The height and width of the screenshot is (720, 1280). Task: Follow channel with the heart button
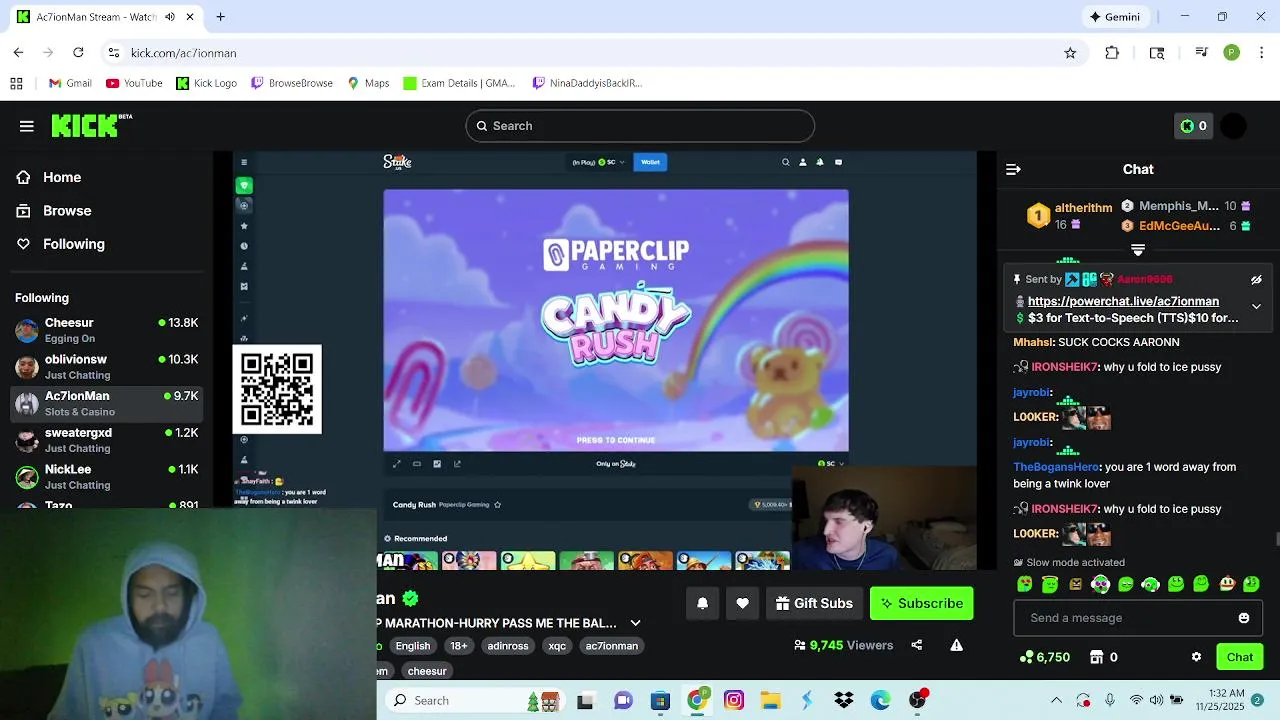[x=742, y=603]
